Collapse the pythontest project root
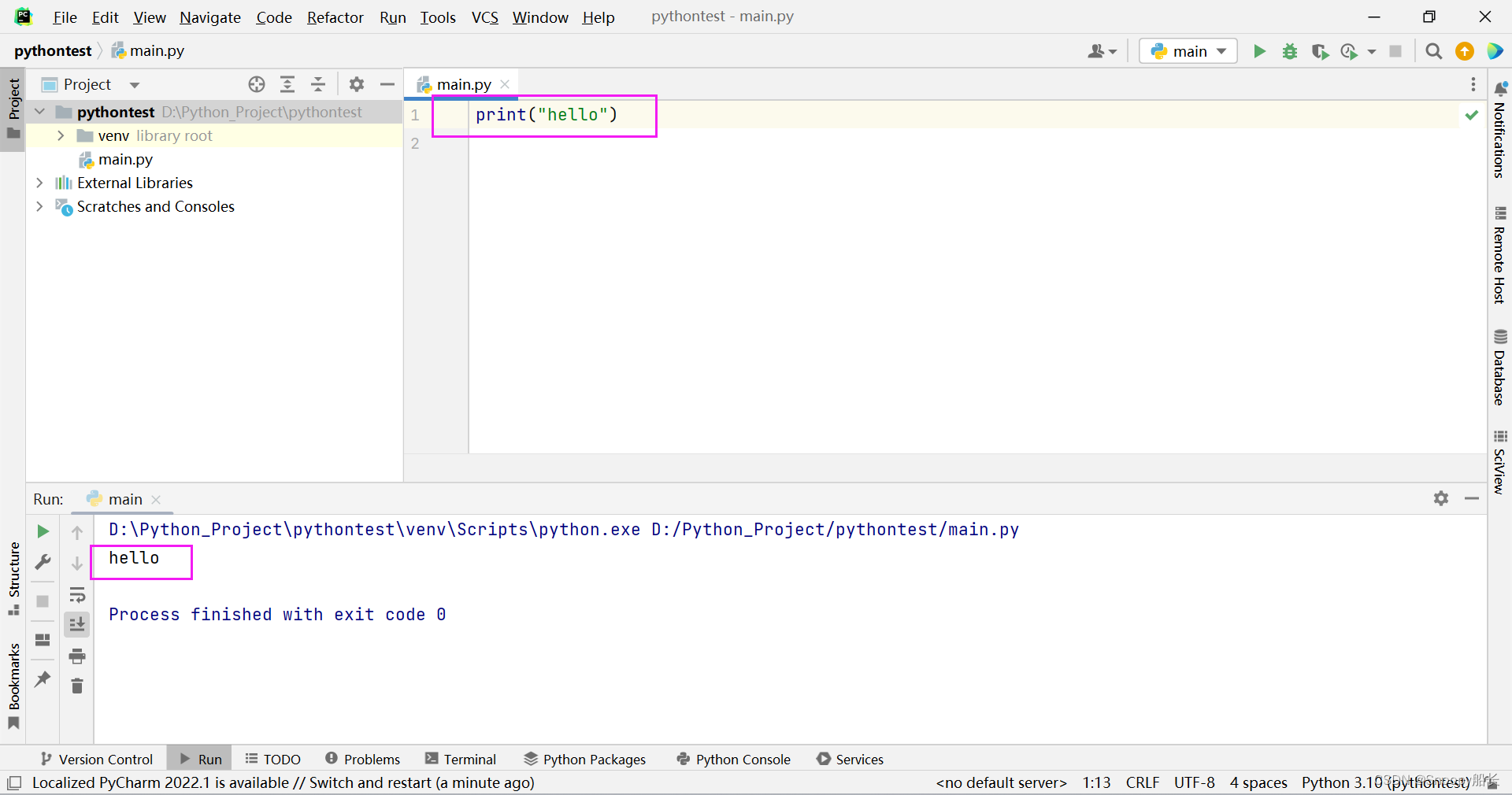Image resolution: width=1512 pixels, height=795 pixels. [x=40, y=112]
